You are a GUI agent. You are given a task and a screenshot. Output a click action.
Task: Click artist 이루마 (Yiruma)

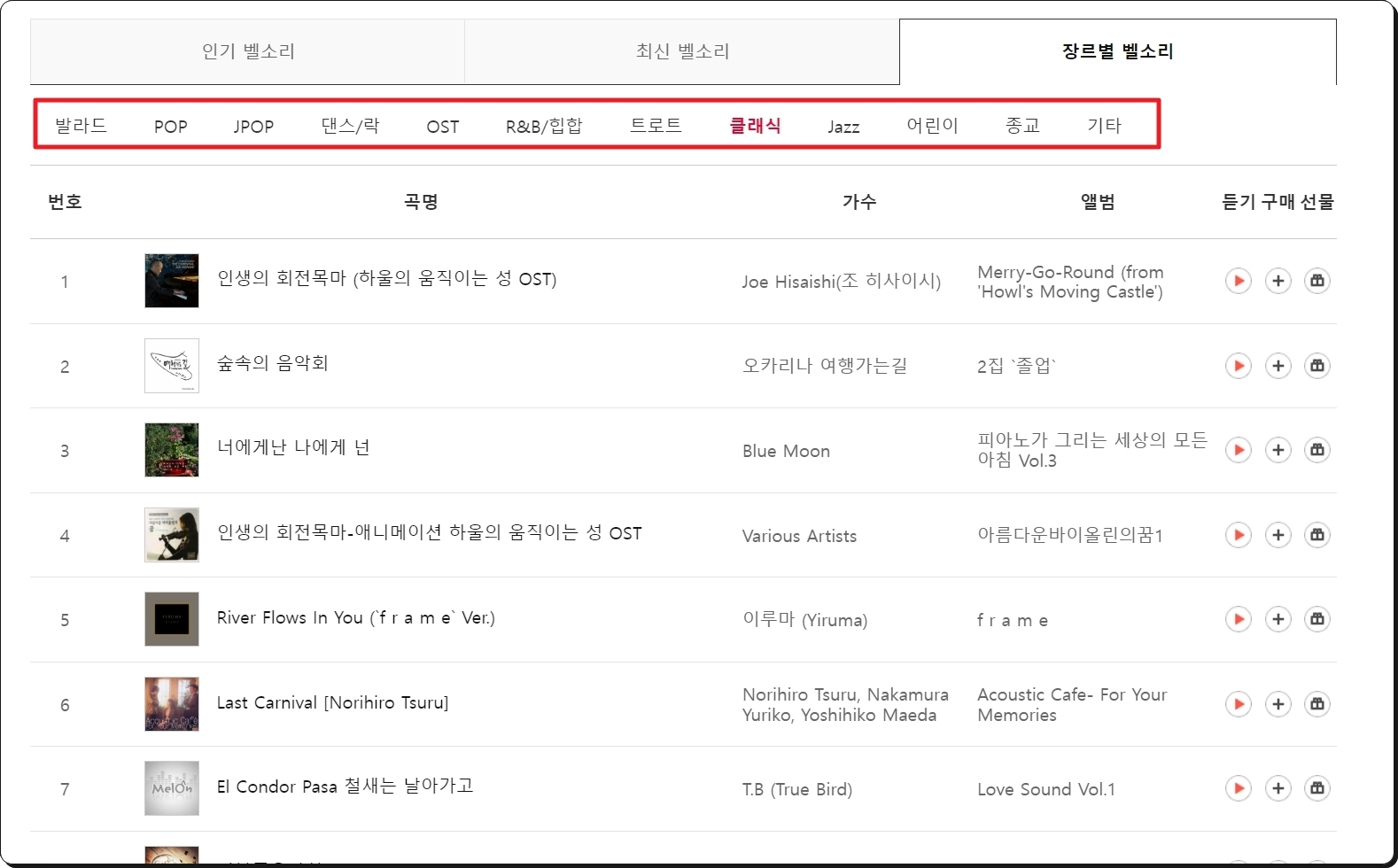[805, 620]
